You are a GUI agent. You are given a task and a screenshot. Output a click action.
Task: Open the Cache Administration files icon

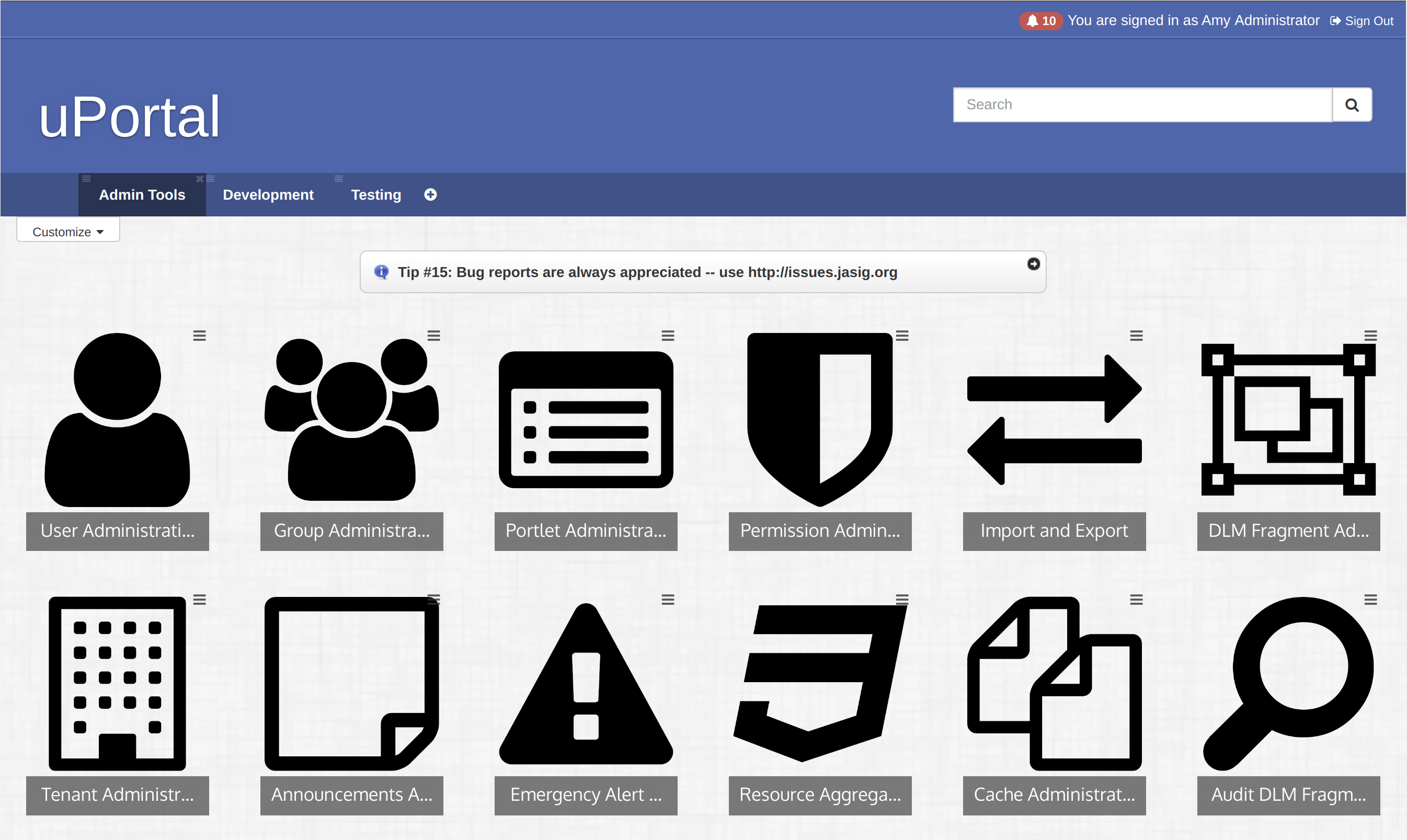pyautogui.click(x=1054, y=683)
